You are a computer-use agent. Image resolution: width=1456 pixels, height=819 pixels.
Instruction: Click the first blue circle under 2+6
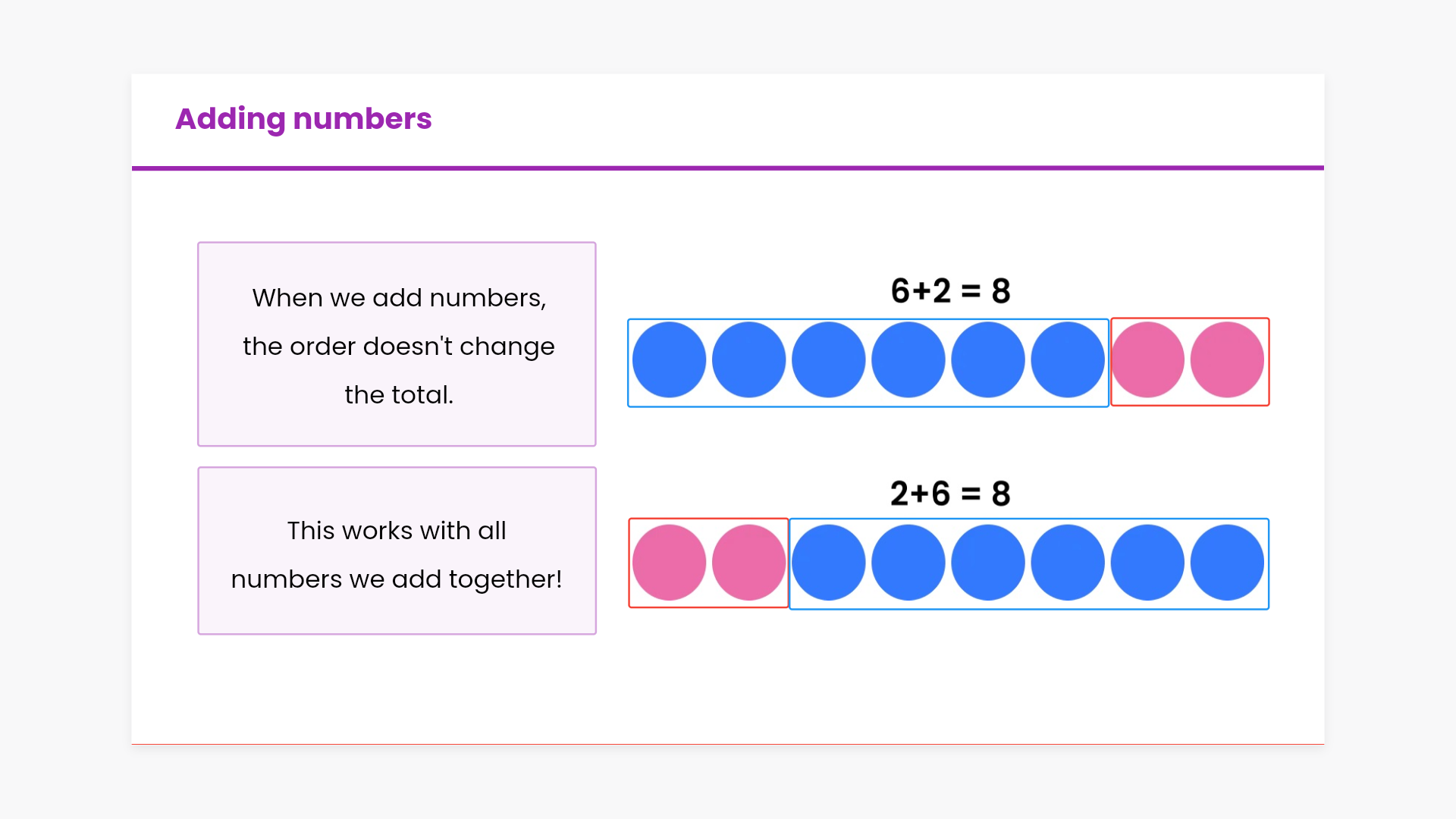pyautogui.click(x=828, y=563)
